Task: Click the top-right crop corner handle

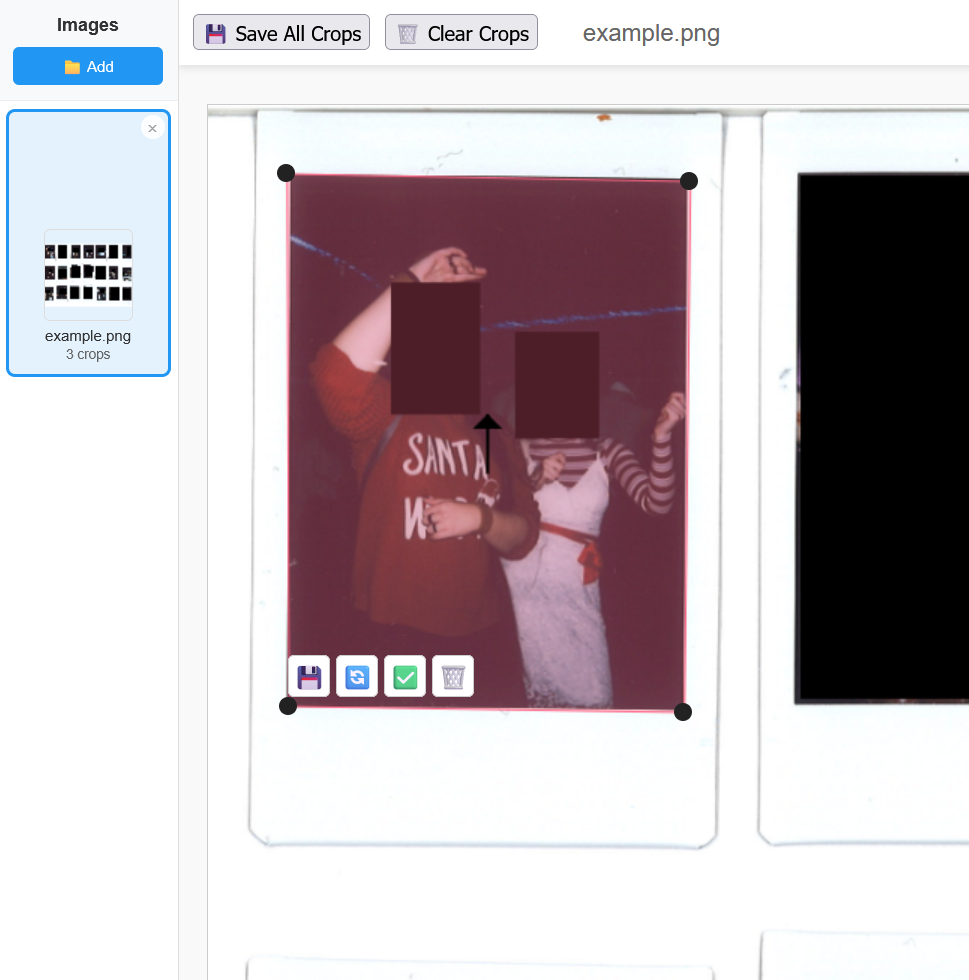Action: [689, 181]
